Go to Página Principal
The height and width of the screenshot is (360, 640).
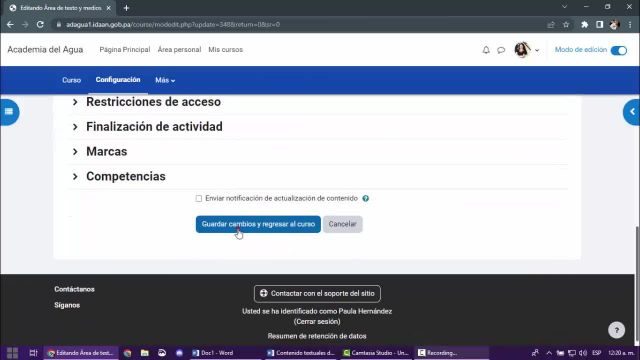click(125, 50)
